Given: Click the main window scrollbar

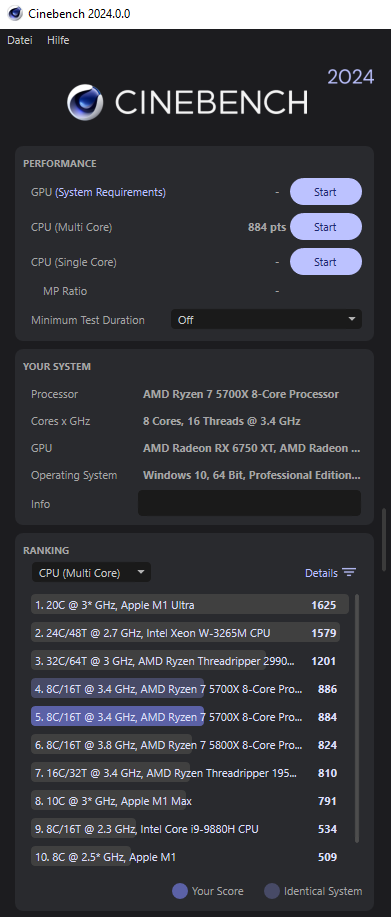Looking at the screenshot, I should [x=384, y=540].
